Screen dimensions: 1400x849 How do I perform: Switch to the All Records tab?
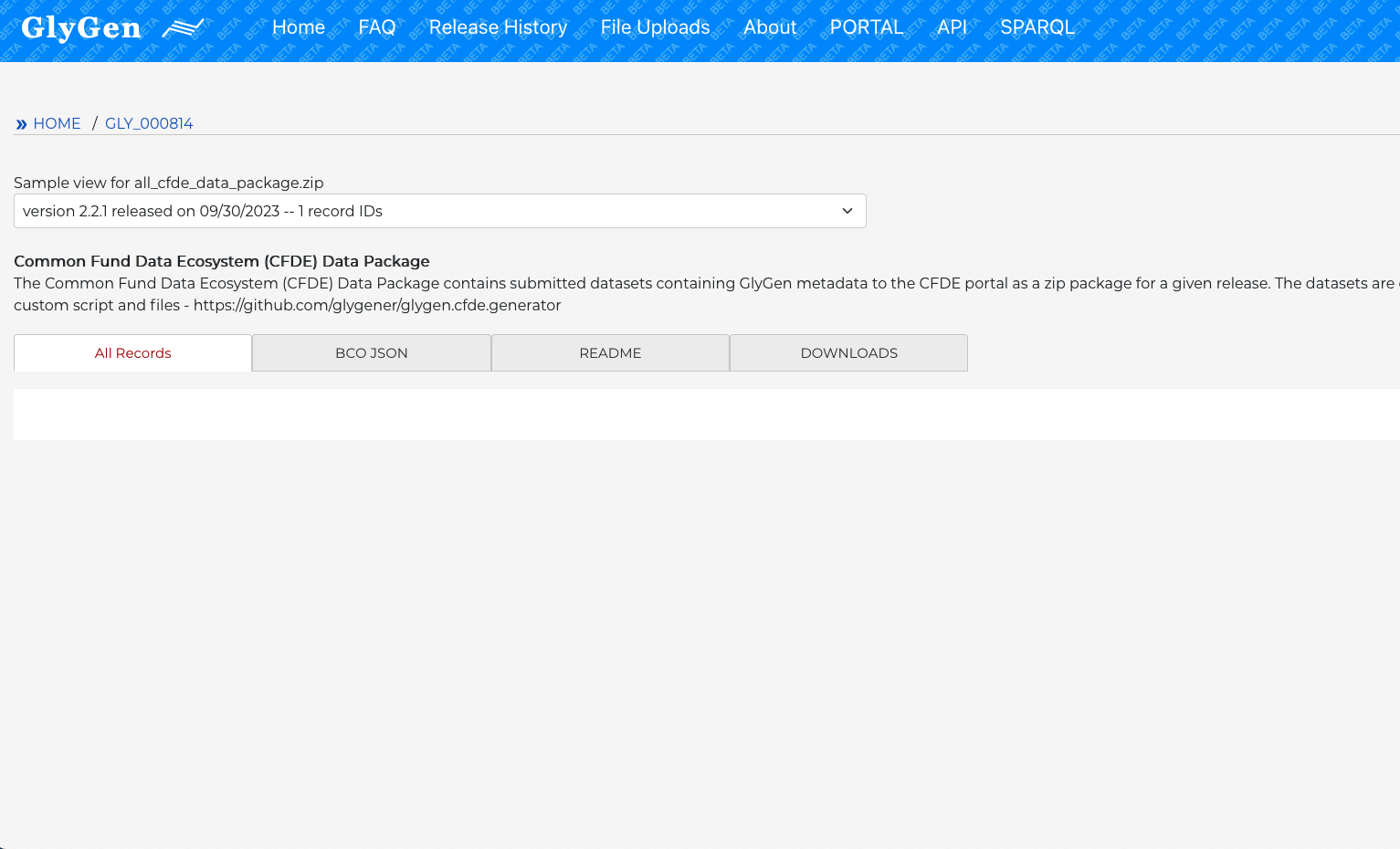[132, 352]
